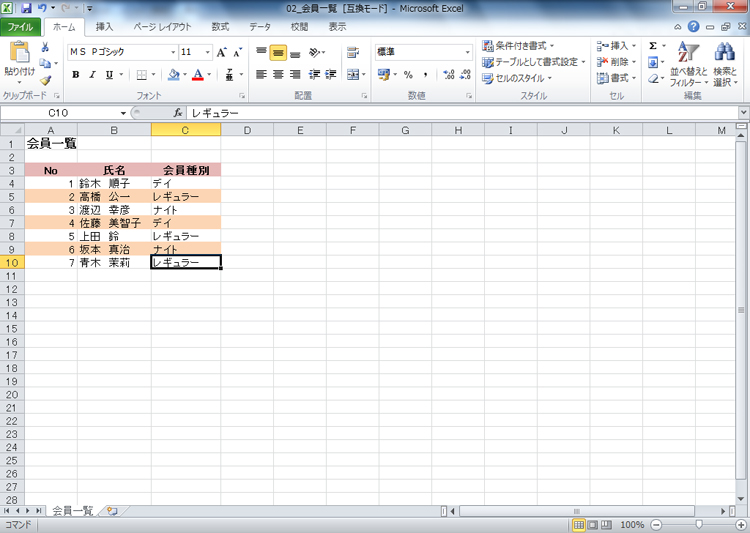Click the zoom slider handle
Image resolution: width=750 pixels, height=533 pixels.
(699, 525)
